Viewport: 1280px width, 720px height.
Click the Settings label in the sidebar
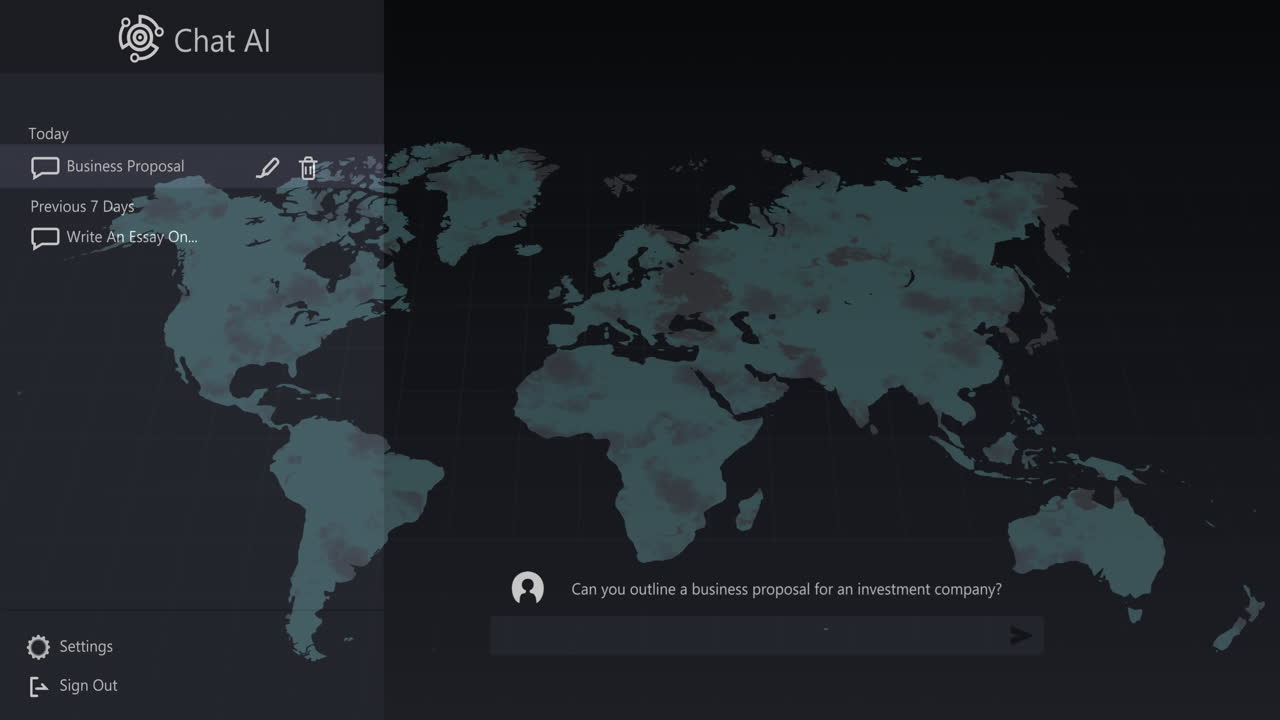(85, 646)
